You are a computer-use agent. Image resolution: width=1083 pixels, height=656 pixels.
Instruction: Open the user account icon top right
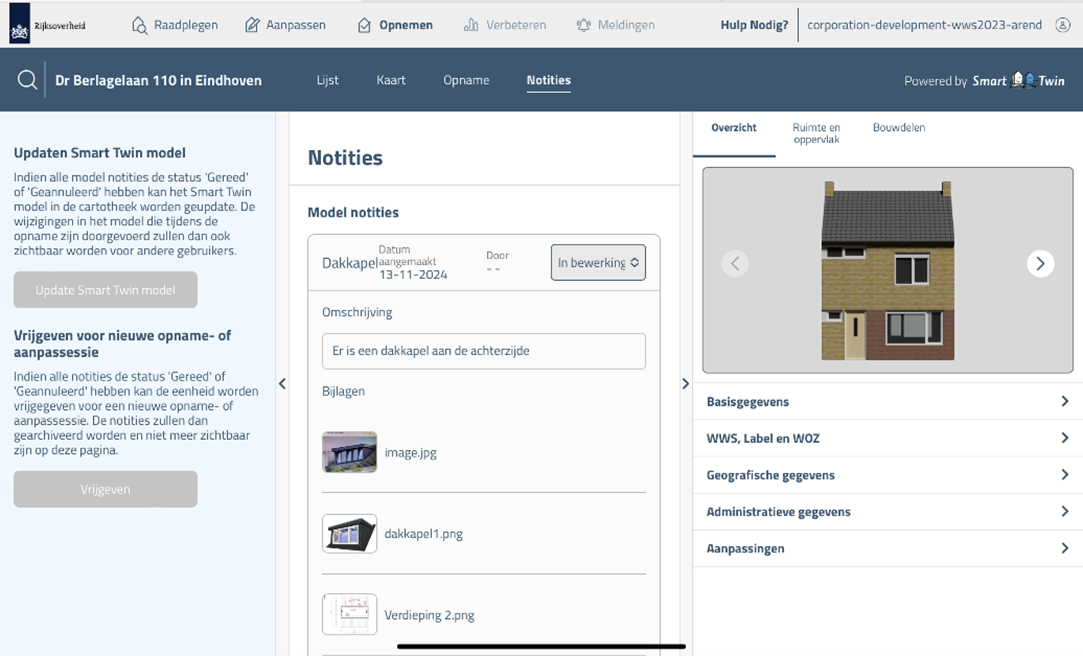[1063, 25]
